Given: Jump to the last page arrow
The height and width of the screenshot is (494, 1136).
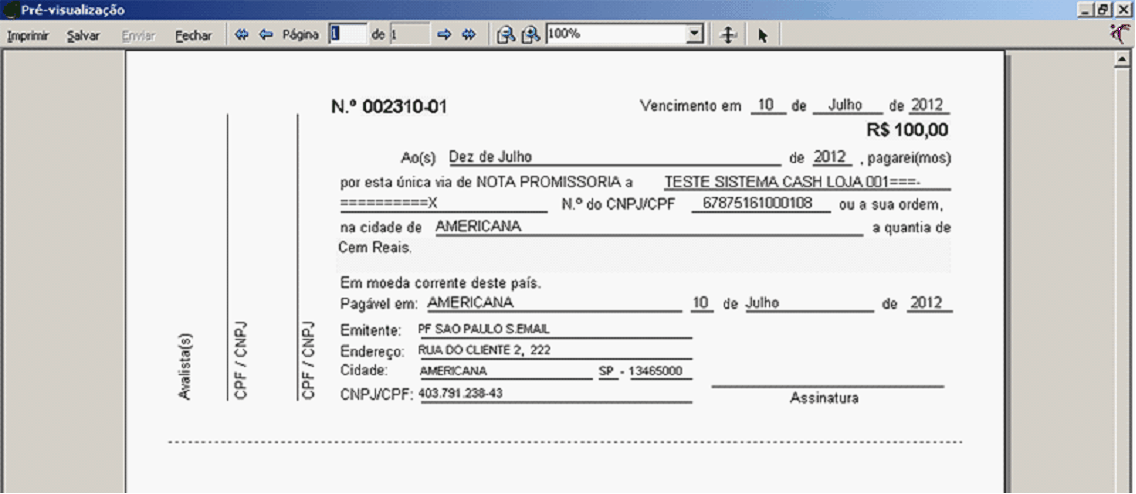Looking at the screenshot, I should click(x=468, y=35).
